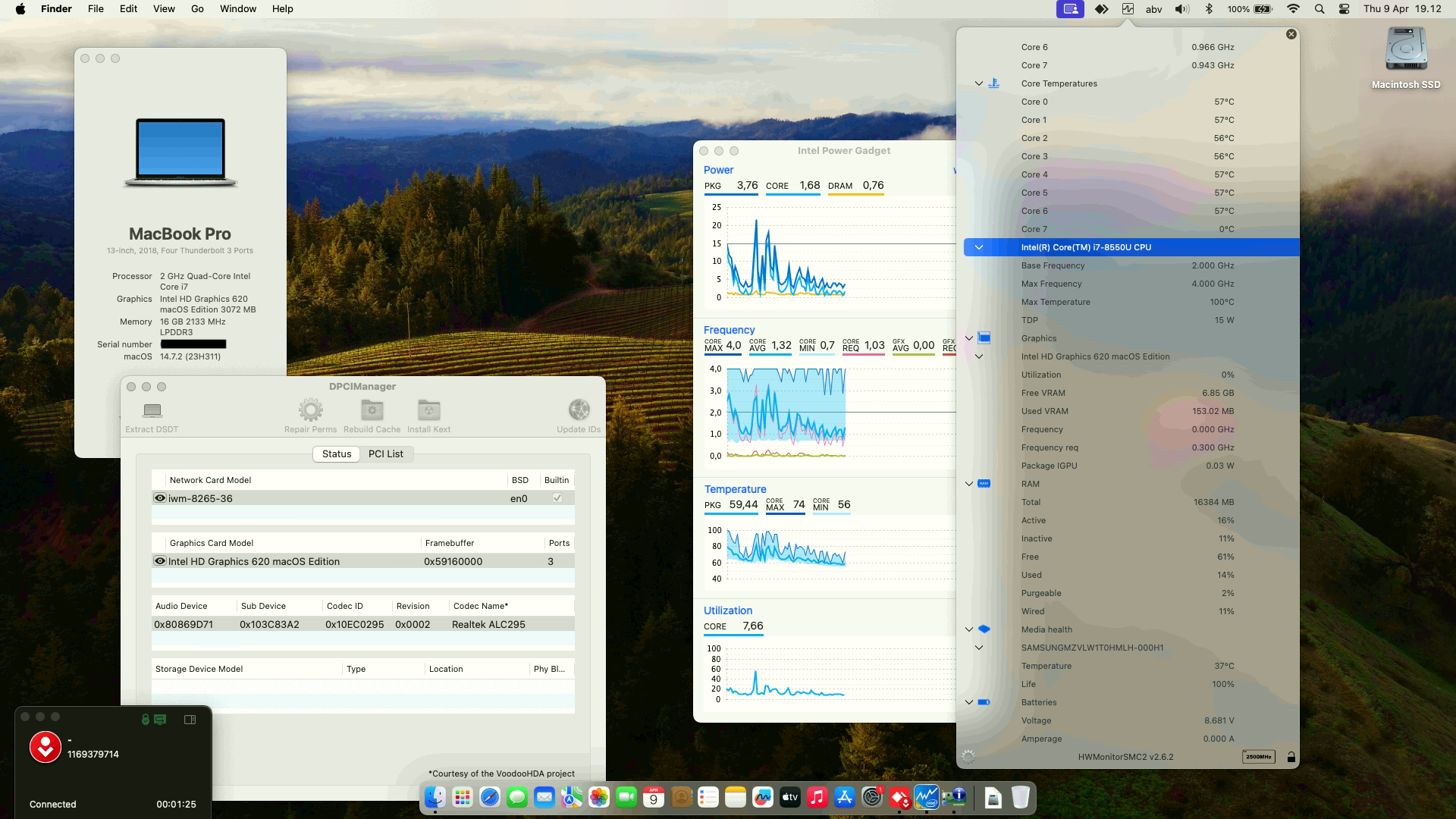The width and height of the screenshot is (1456, 819).
Task: Open Reminders from the Dock
Action: (708, 797)
